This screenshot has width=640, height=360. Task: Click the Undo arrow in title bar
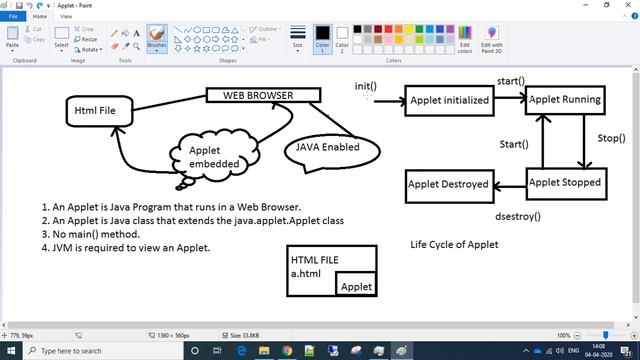tap(29, 5)
